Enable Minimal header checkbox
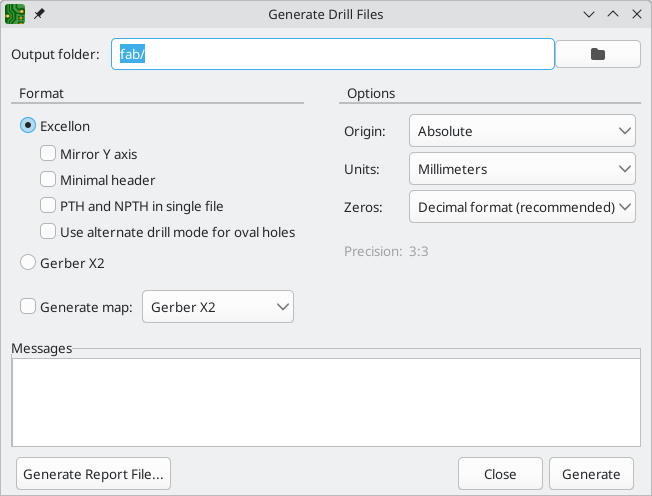This screenshot has height=496, width=652. pyautogui.click(x=48, y=180)
